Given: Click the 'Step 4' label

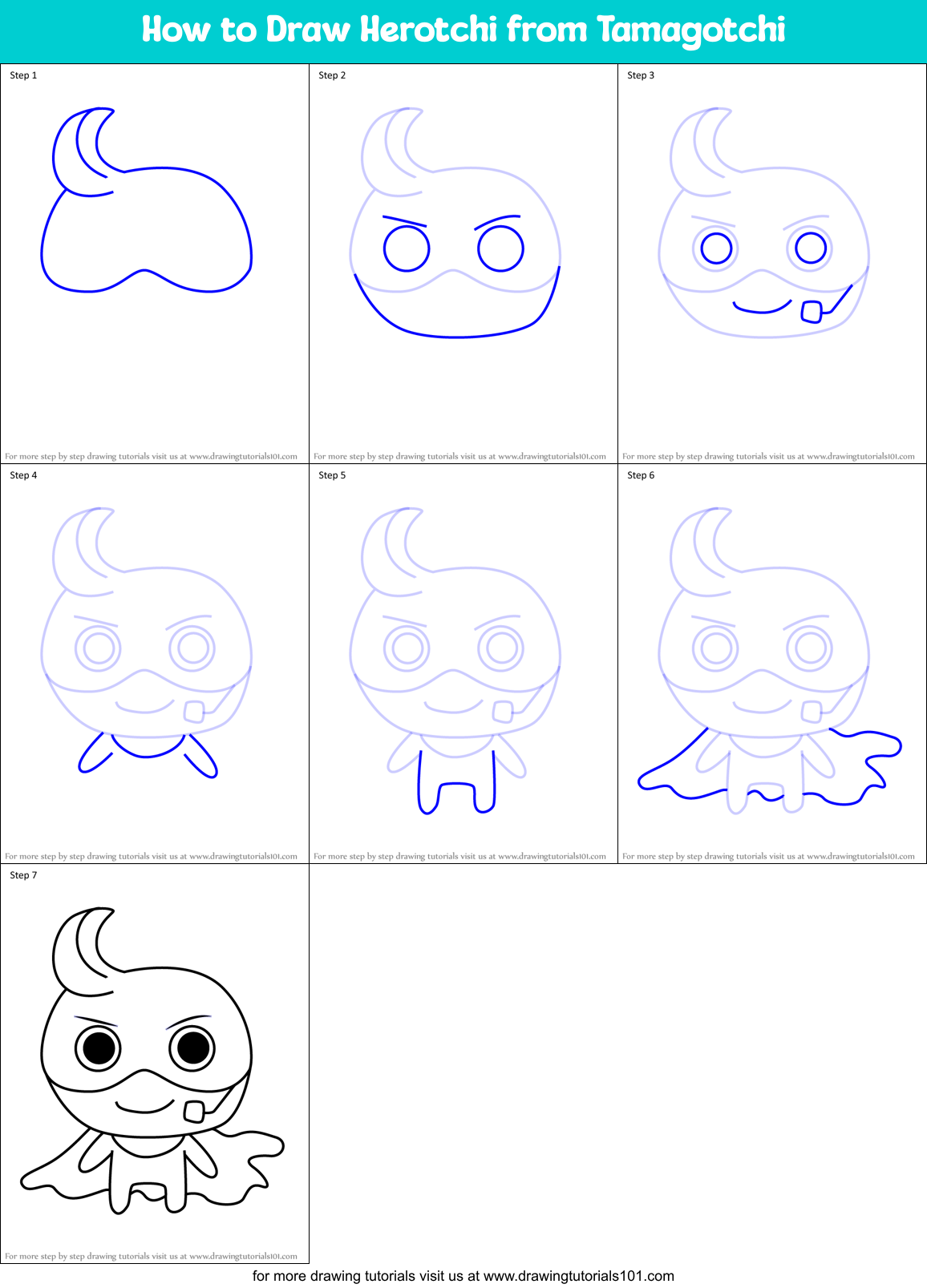Looking at the screenshot, I should pos(23,475).
